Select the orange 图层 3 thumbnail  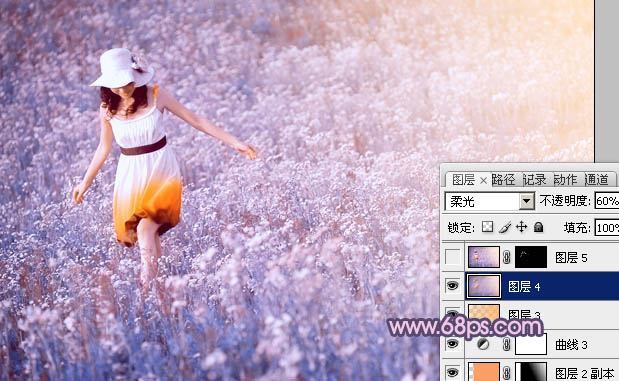coord(484,312)
